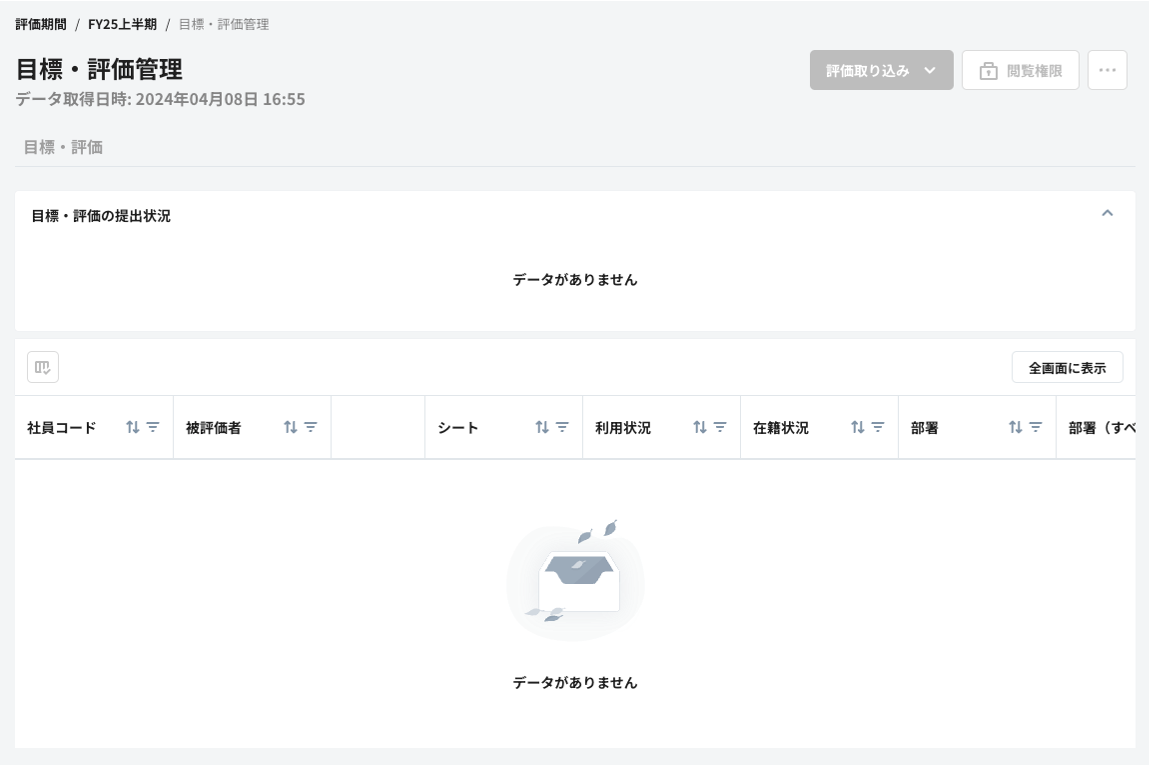Image resolution: width=1150 pixels, height=766 pixels.
Task: Sort the シート column
Action: 542,427
